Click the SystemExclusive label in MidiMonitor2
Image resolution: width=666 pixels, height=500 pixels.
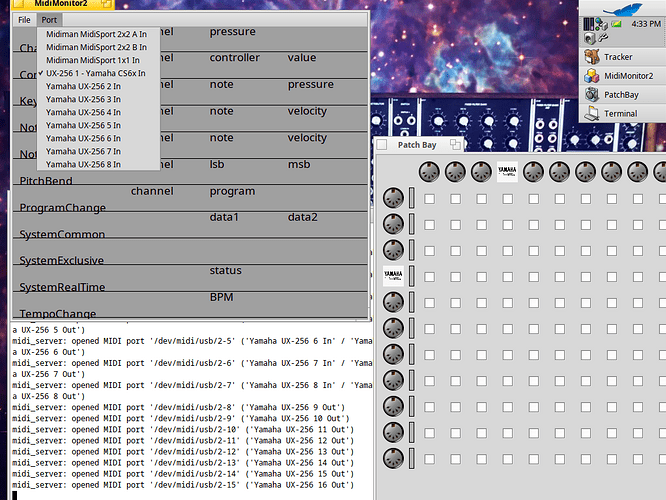click(62, 260)
